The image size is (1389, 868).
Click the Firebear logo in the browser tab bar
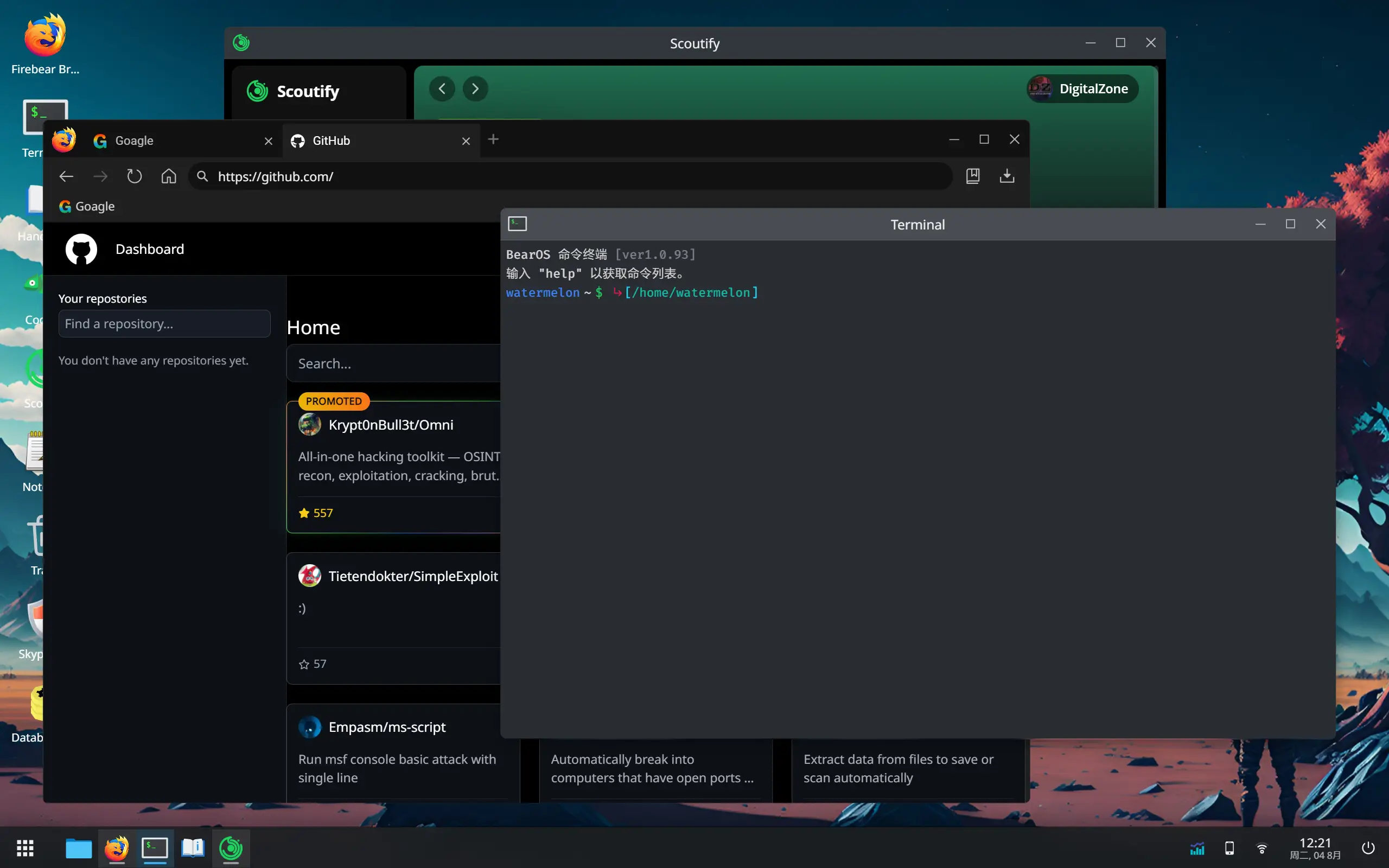[63, 139]
